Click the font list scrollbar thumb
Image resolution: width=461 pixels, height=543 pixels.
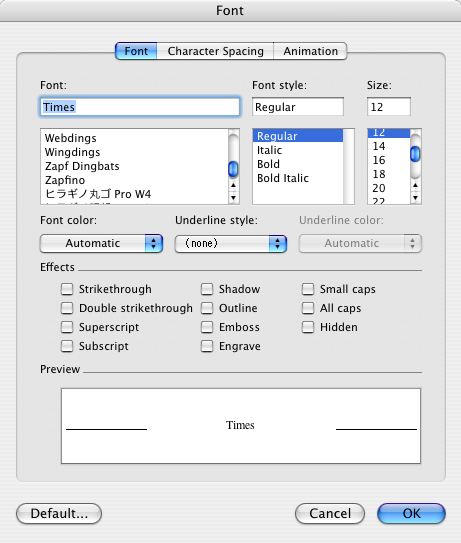point(233,169)
